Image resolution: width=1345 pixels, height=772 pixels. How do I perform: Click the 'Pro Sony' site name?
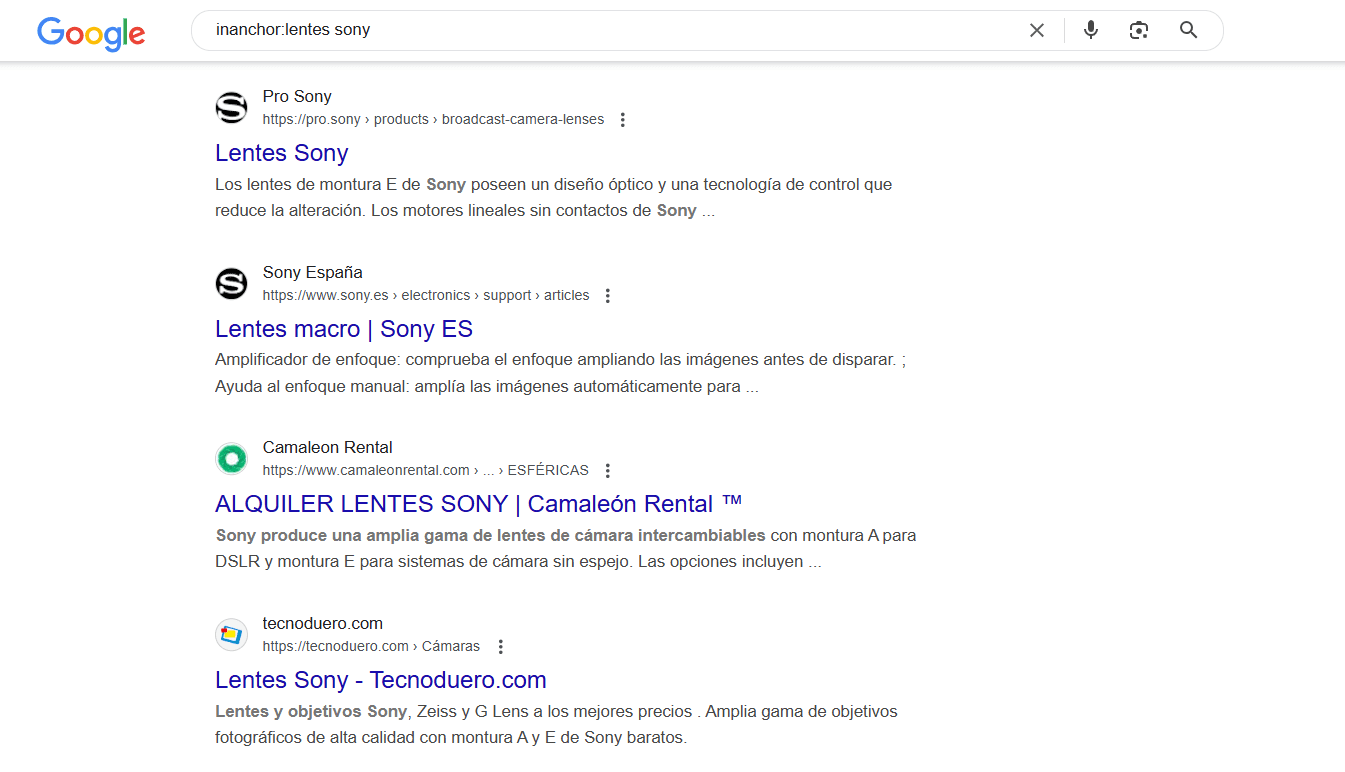[x=297, y=97]
